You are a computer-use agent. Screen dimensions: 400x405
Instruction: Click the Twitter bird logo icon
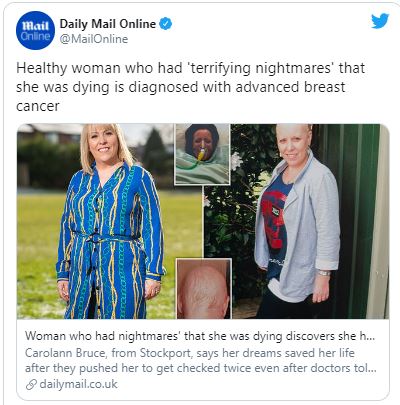point(380,21)
